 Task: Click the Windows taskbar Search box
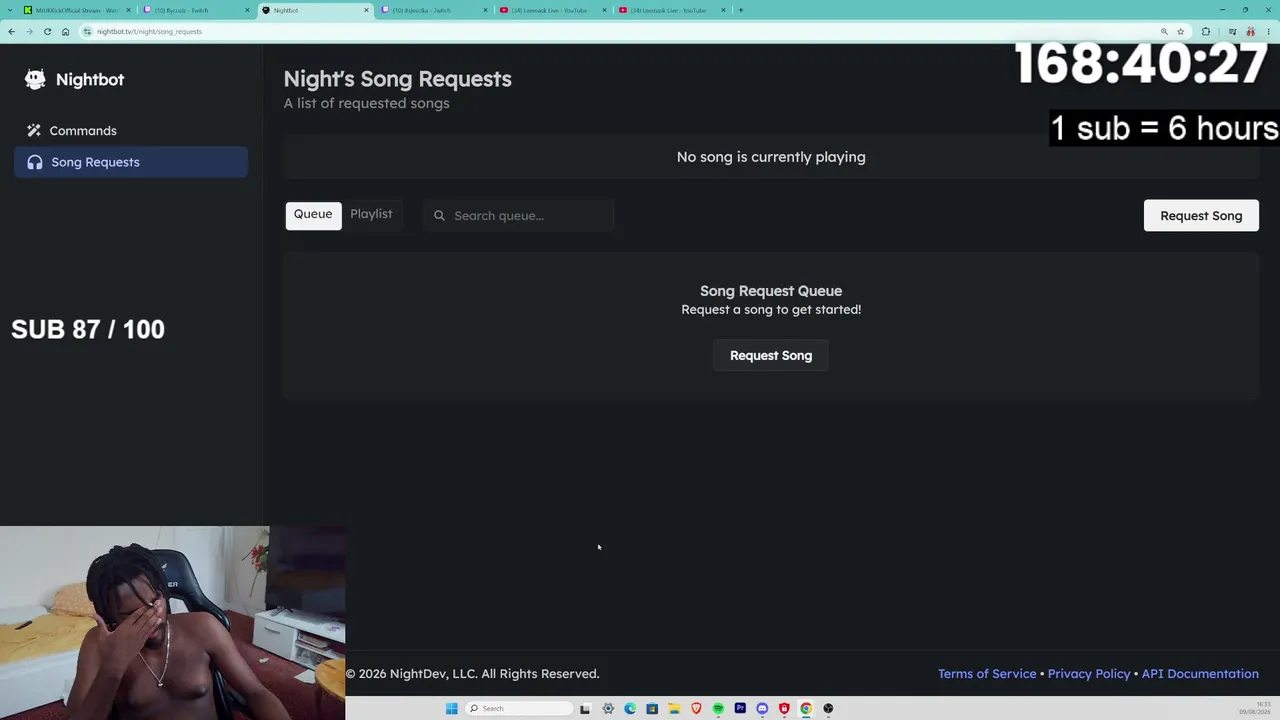click(x=519, y=708)
